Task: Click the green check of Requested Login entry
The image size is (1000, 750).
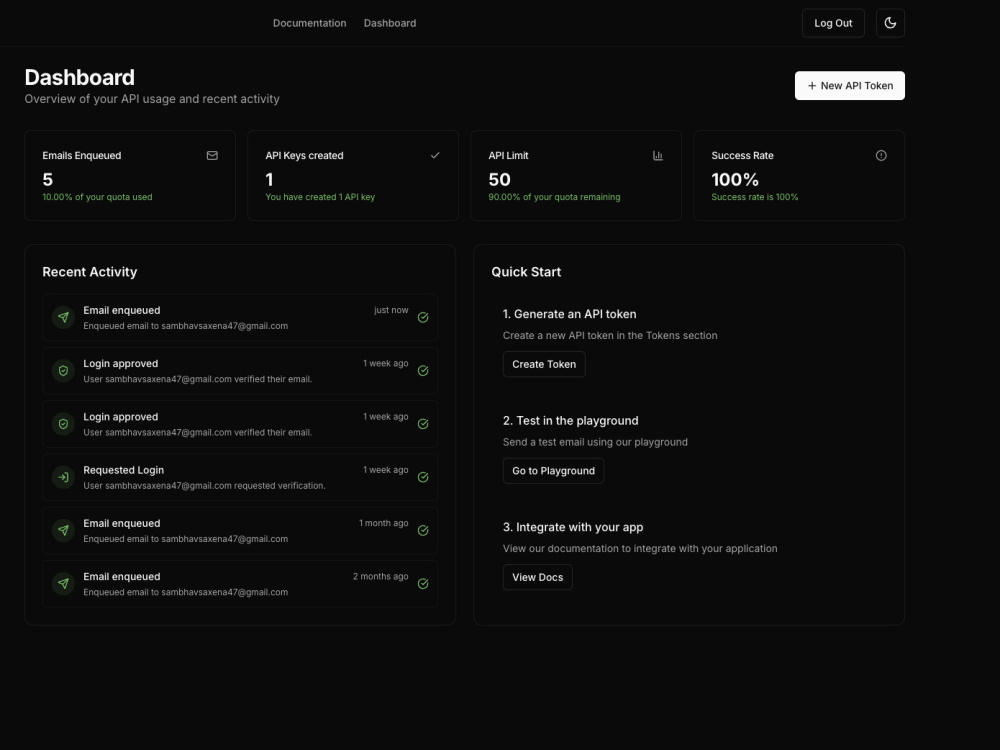Action: click(x=423, y=477)
